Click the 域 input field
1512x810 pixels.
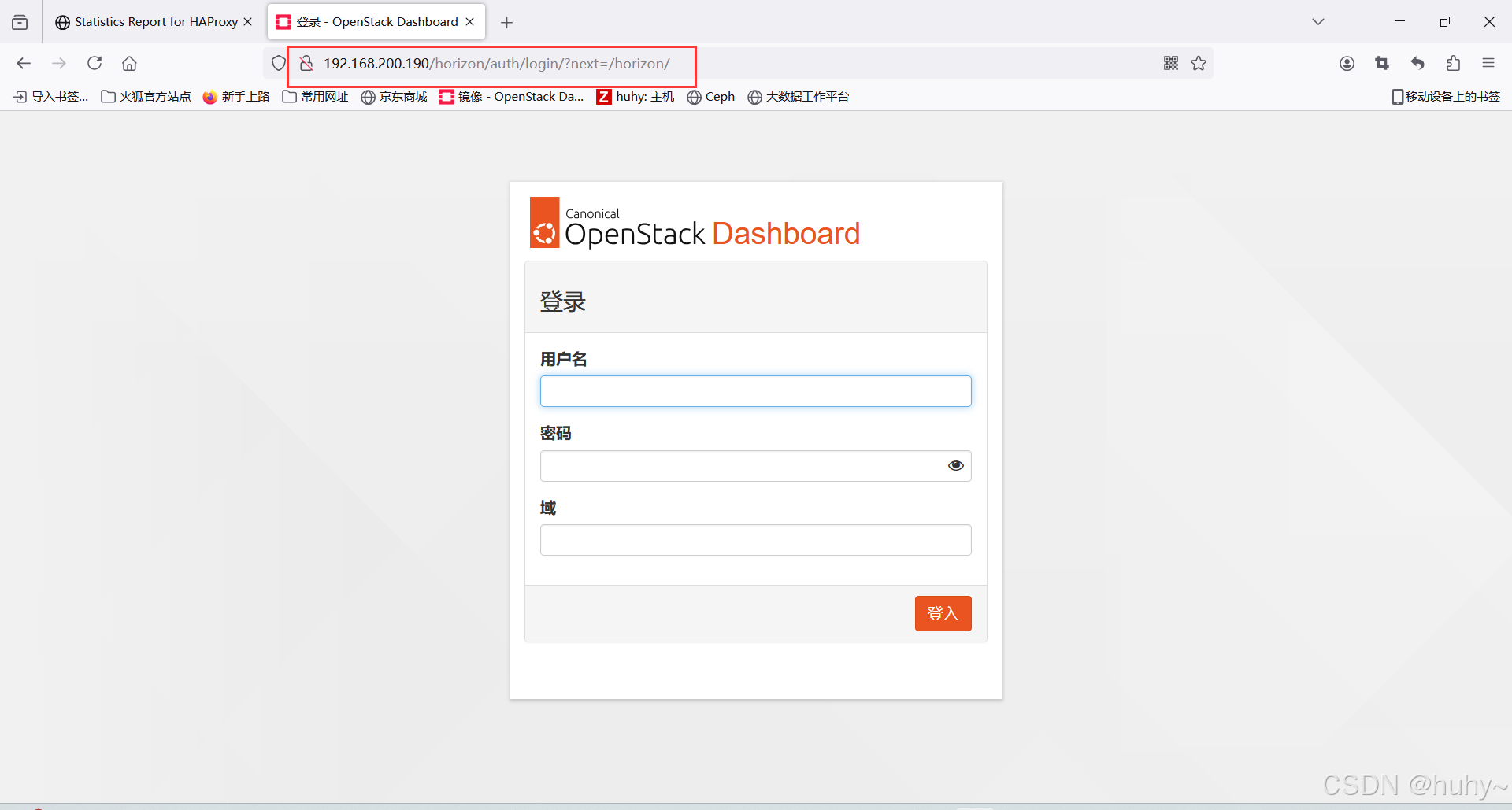coord(755,540)
